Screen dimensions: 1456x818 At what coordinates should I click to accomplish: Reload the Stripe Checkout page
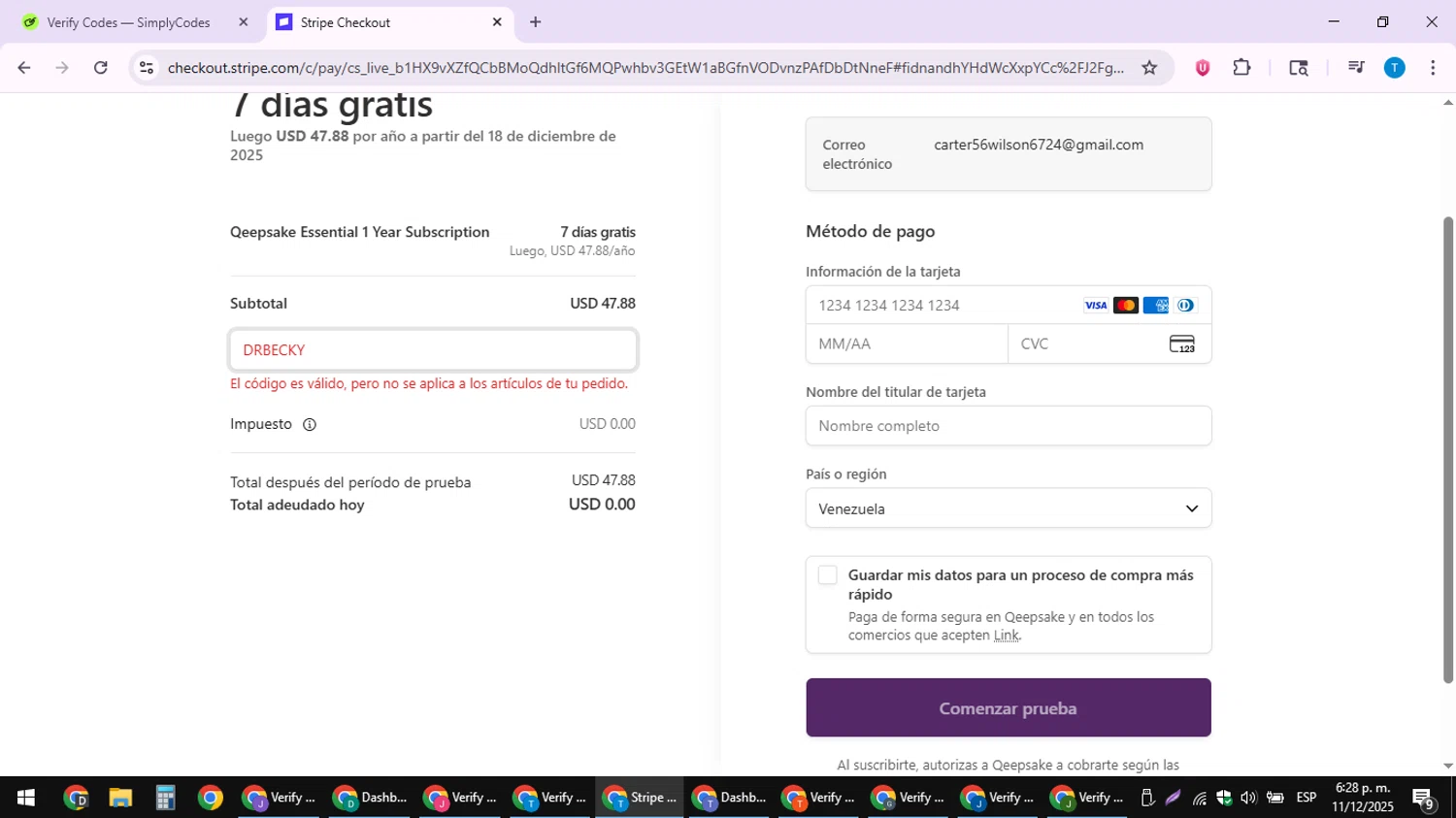coord(101,68)
